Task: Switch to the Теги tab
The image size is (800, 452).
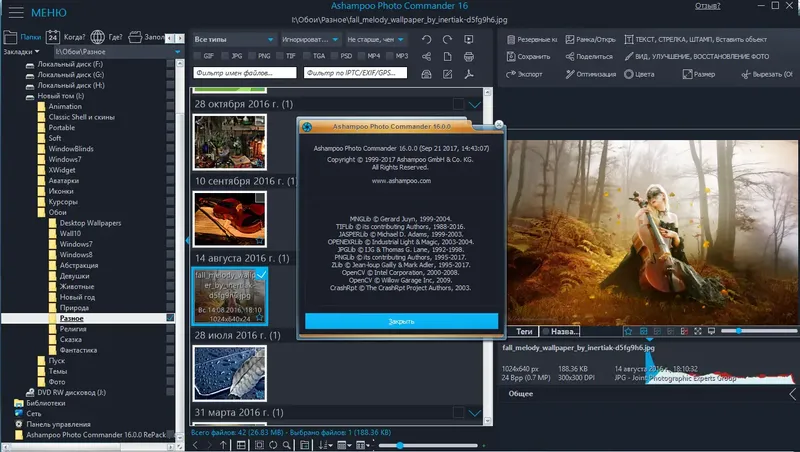Action: [523, 331]
